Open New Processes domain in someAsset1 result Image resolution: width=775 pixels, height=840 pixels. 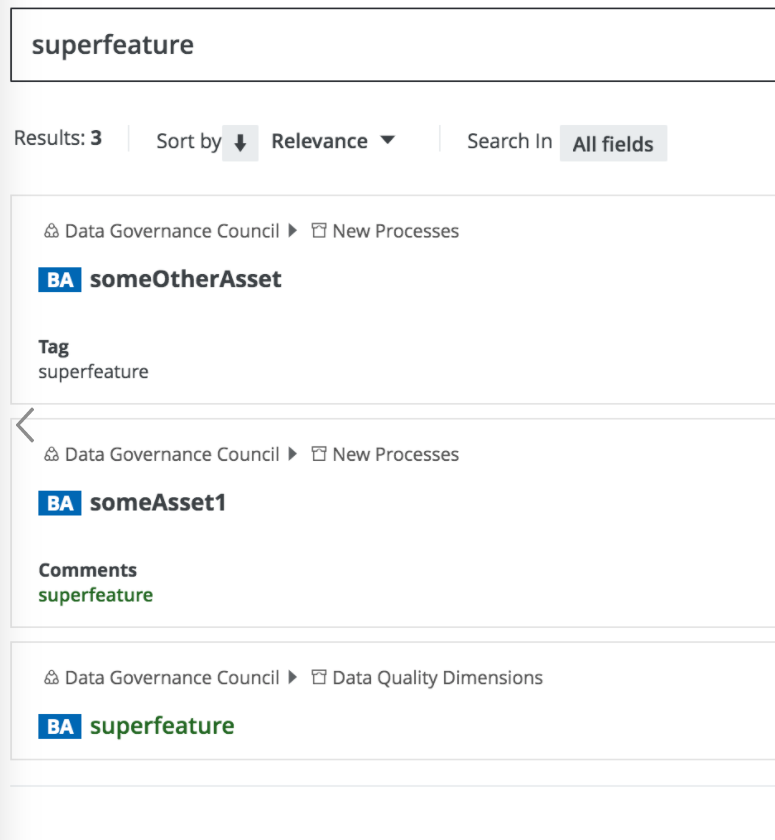[x=395, y=454]
